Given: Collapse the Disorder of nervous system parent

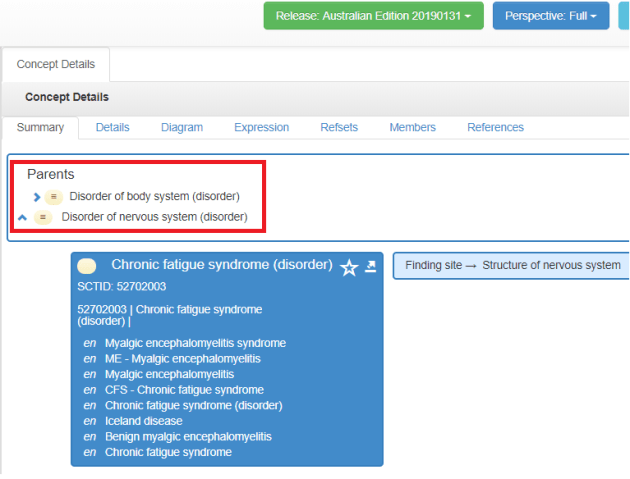Looking at the screenshot, I should pyautogui.click(x=23, y=217).
